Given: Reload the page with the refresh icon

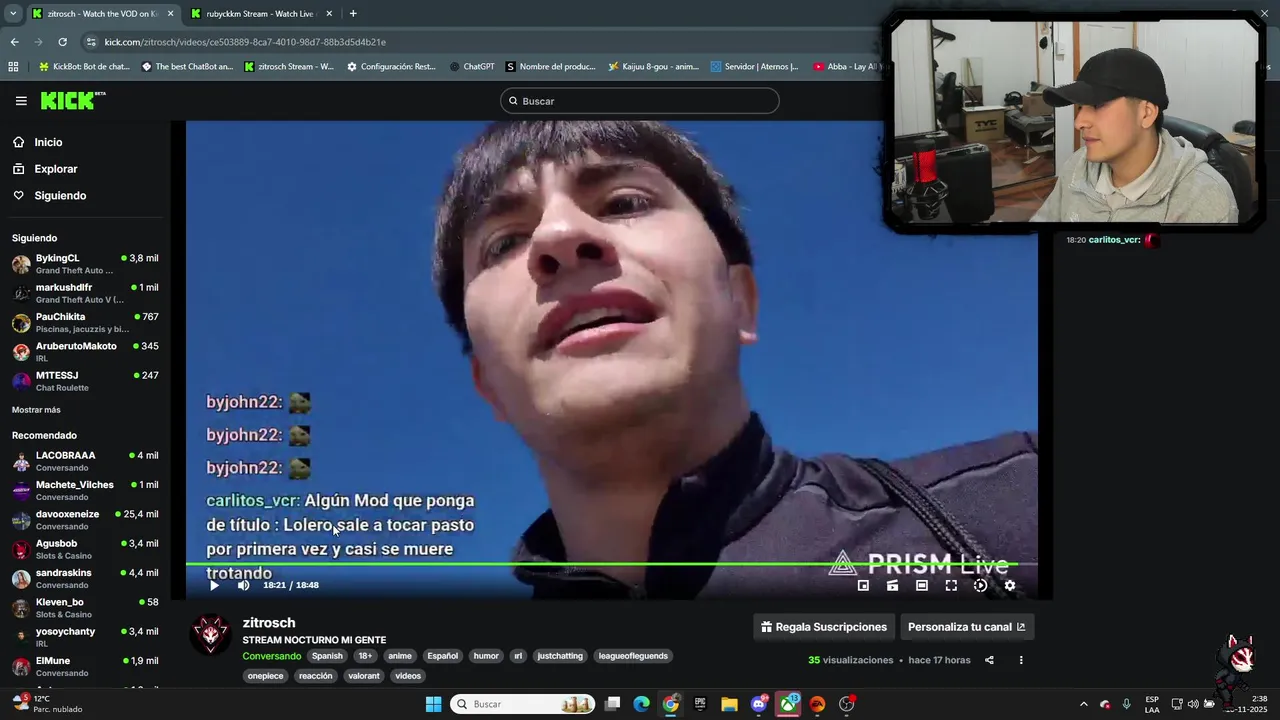Looking at the screenshot, I should click(62, 42).
